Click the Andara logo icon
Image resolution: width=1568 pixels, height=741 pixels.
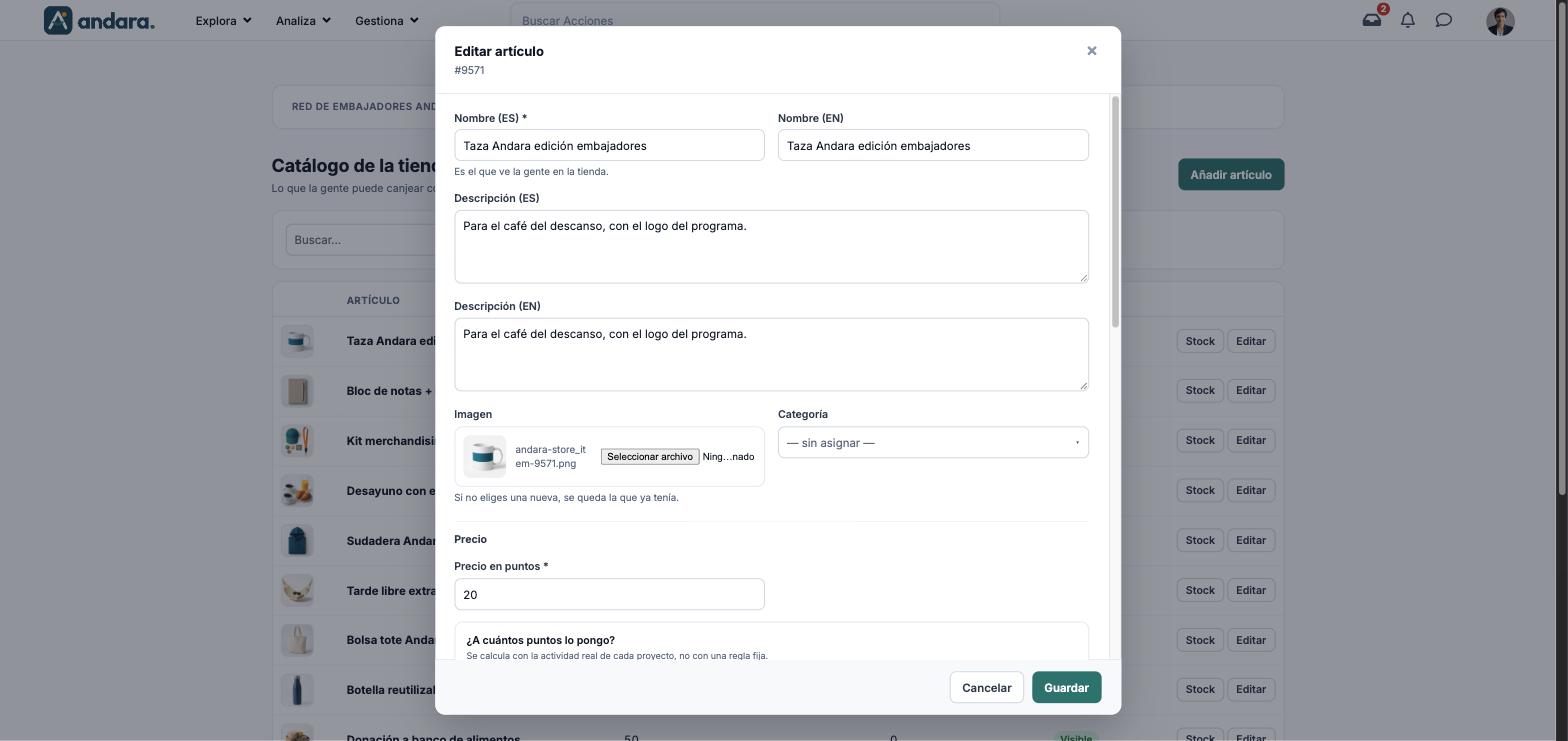pyautogui.click(x=58, y=20)
